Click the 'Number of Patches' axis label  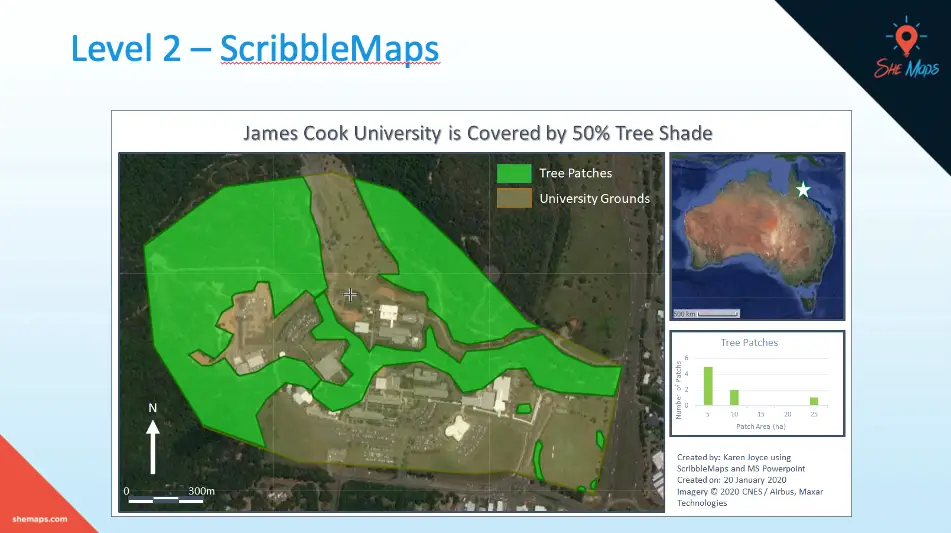pyautogui.click(x=679, y=390)
